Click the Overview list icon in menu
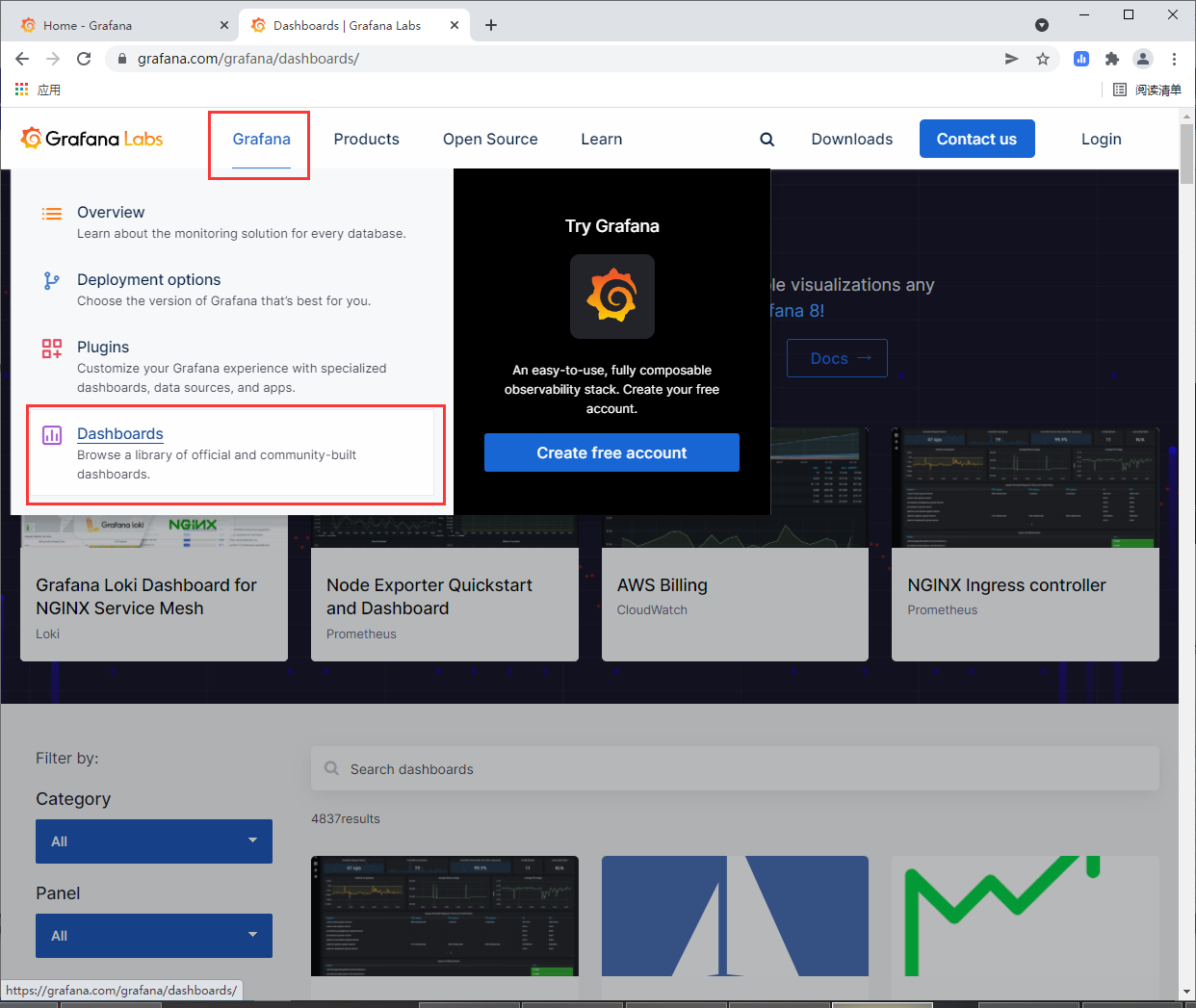This screenshot has height=1008, width=1196. (x=52, y=213)
